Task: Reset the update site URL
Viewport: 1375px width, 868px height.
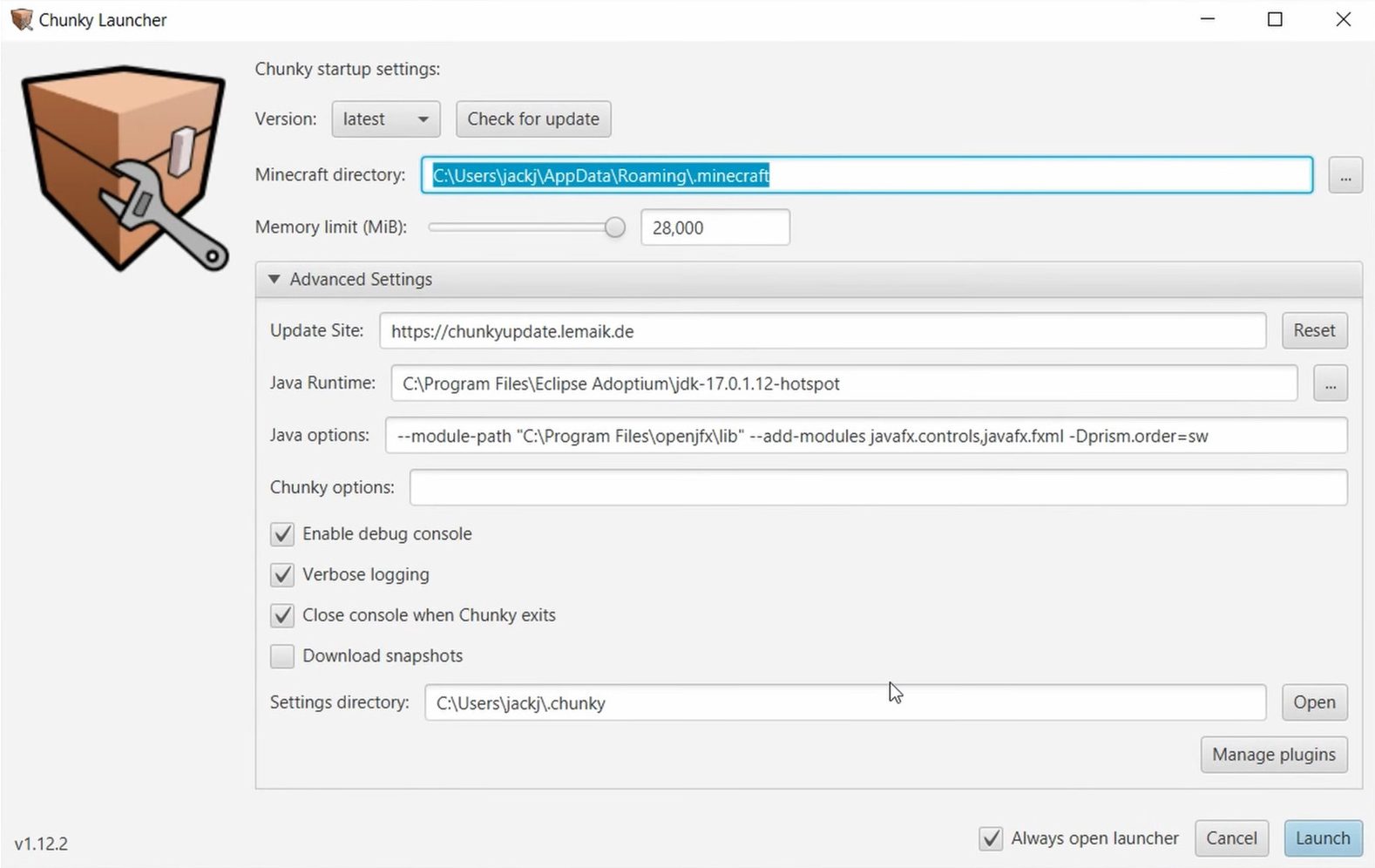Action: pyautogui.click(x=1314, y=330)
